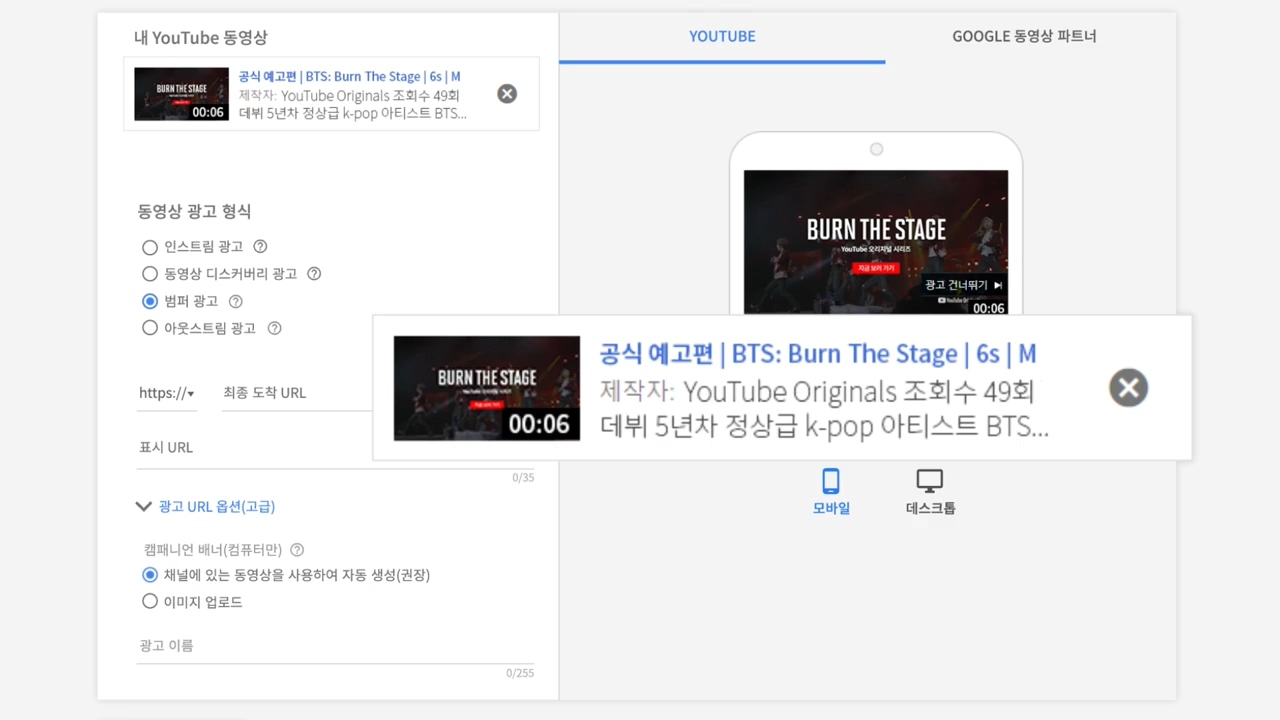Screen dimensions: 1280x720
Task: Open help icon next to 컴패니언 배너
Action: [x=297, y=550]
